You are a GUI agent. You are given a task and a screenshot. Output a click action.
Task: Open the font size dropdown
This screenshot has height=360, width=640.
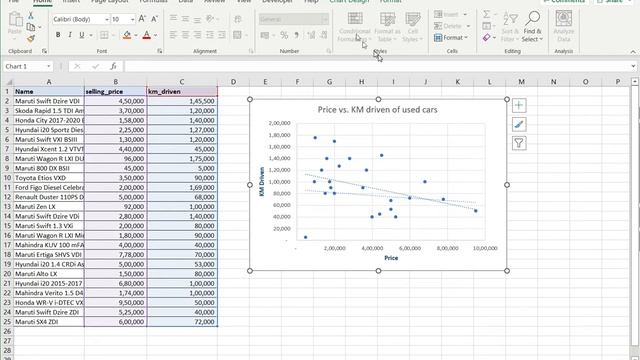click(132, 19)
